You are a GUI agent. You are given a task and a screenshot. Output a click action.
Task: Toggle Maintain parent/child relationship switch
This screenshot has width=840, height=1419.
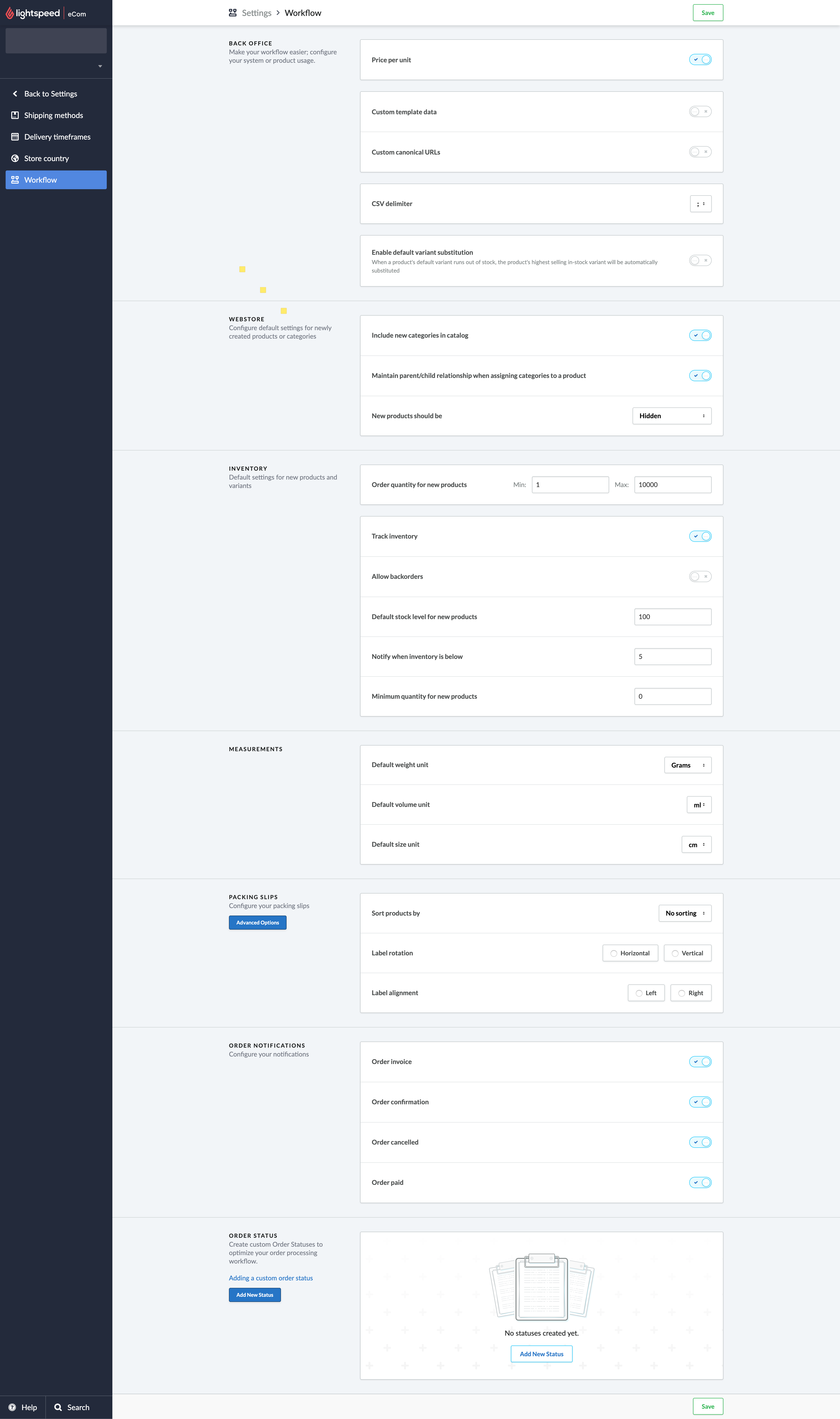pos(700,375)
